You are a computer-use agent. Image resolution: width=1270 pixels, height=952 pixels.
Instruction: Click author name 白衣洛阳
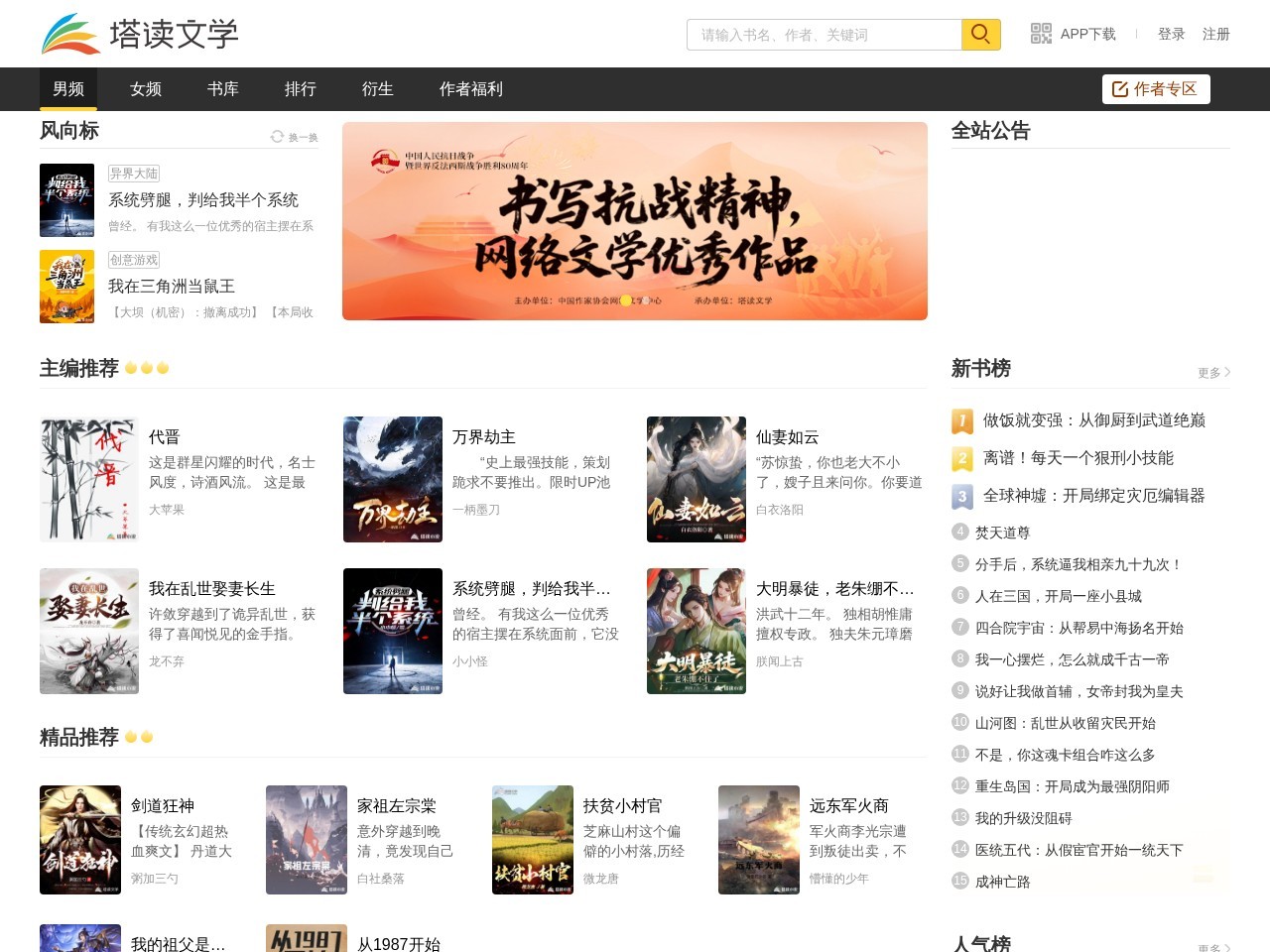pos(780,510)
